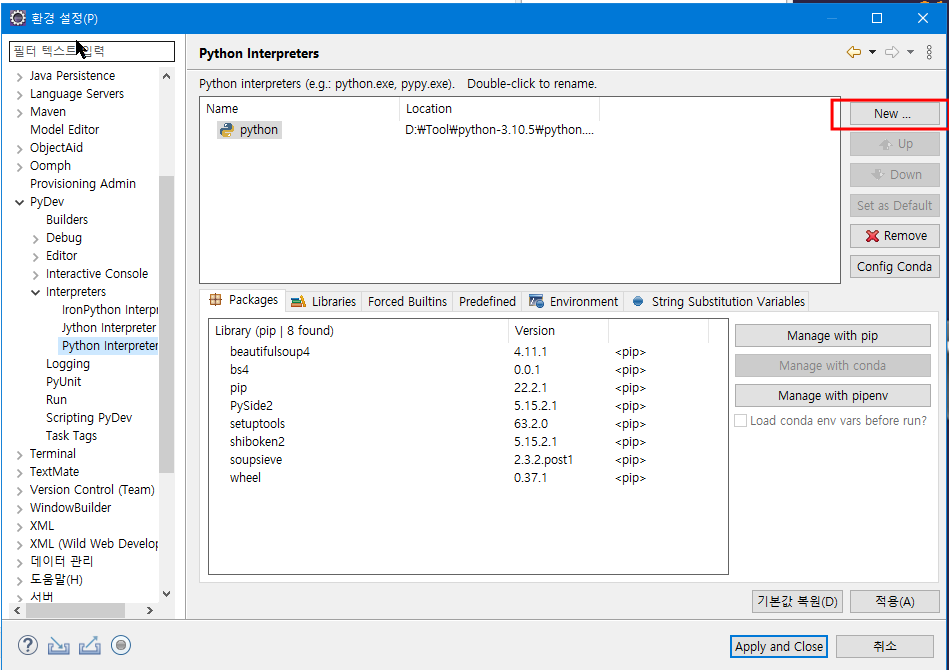The width and height of the screenshot is (949, 670).
Task: Toggle Load conda env vars checkbox
Action: pos(740,421)
